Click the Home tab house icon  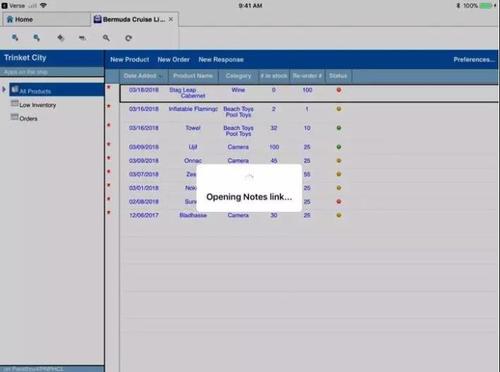click(x=10, y=19)
